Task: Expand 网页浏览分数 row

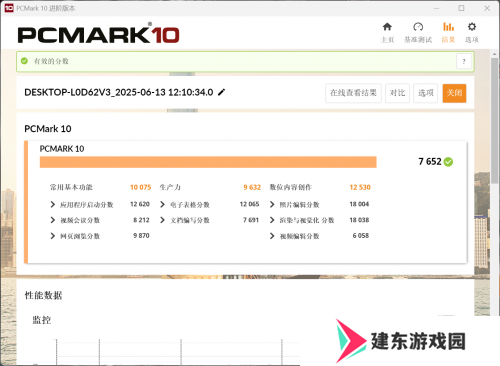Action: (52, 236)
